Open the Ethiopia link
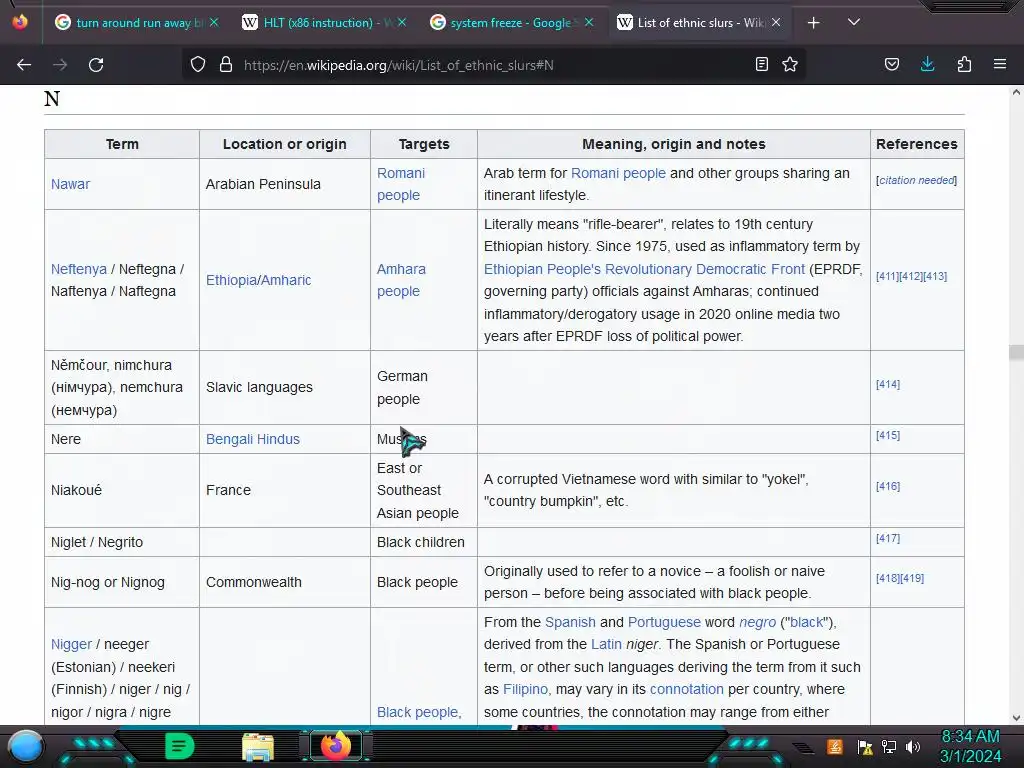The height and width of the screenshot is (768, 1024). click(x=231, y=280)
